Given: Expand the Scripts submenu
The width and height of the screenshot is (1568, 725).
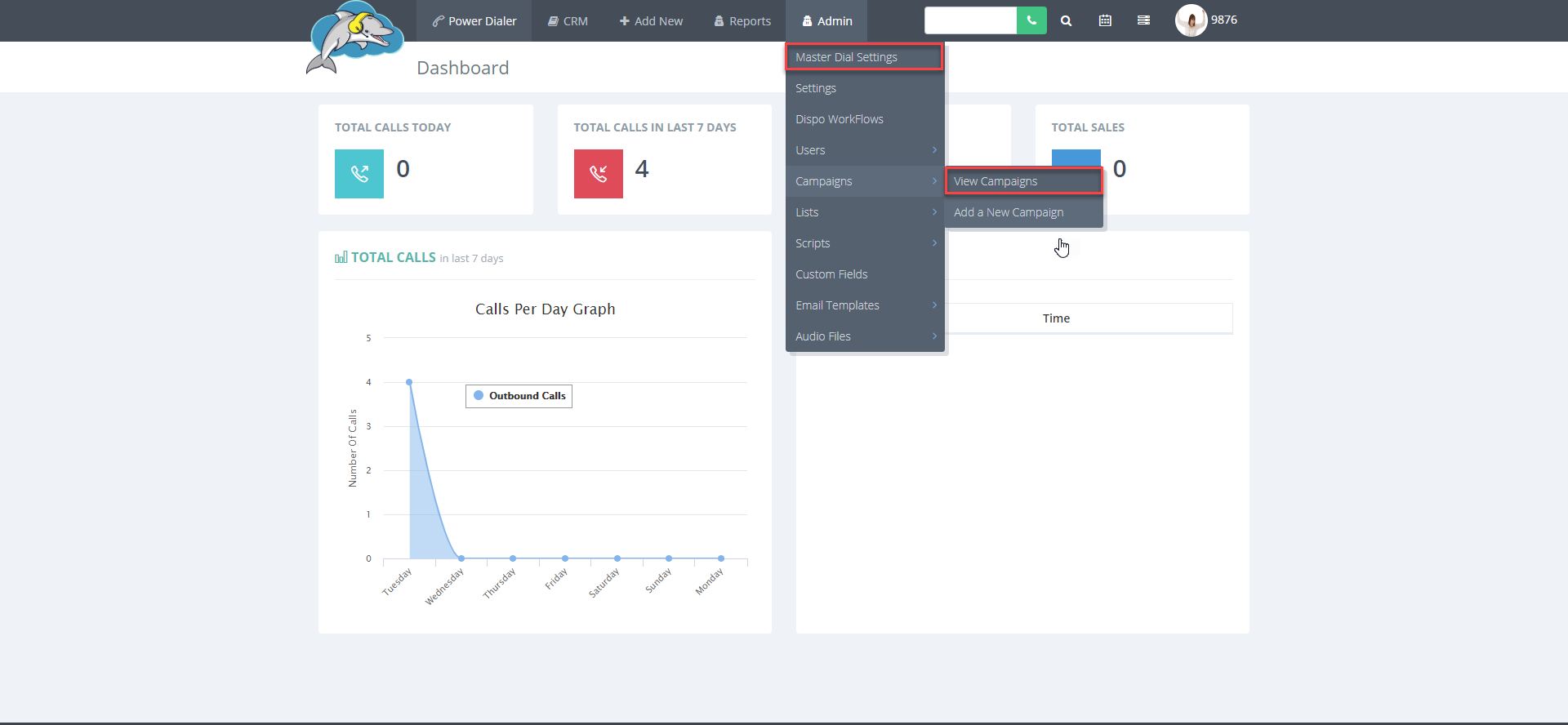Looking at the screenshot, I should (865, 243).
